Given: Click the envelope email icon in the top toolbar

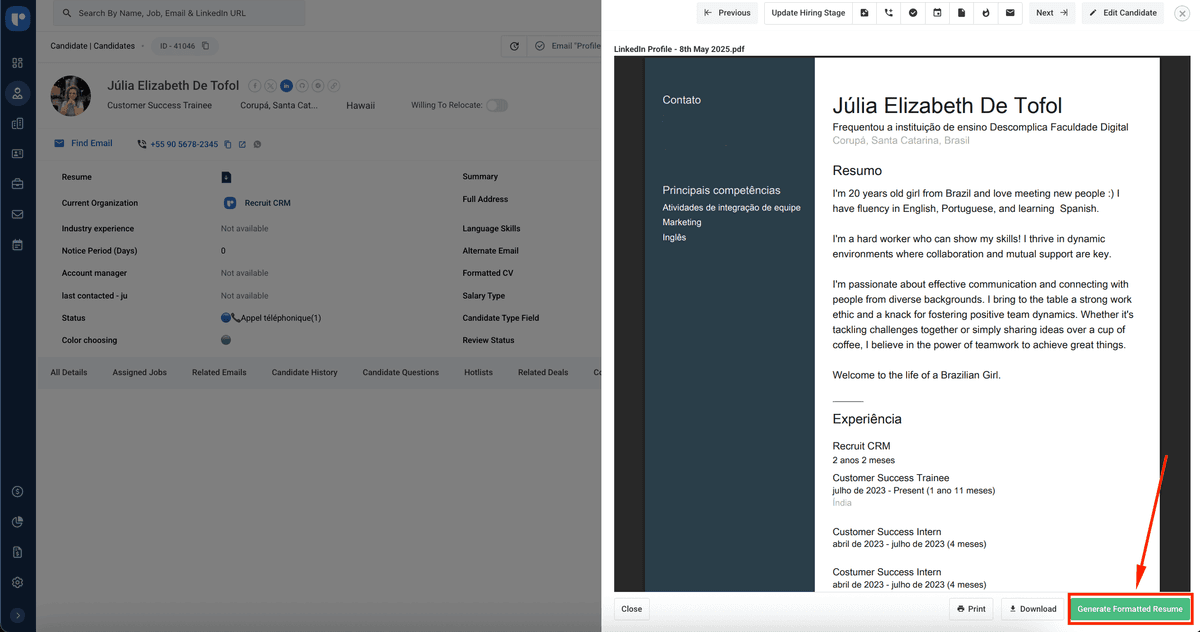Looking at the screenshot, I should [1011, 12].
